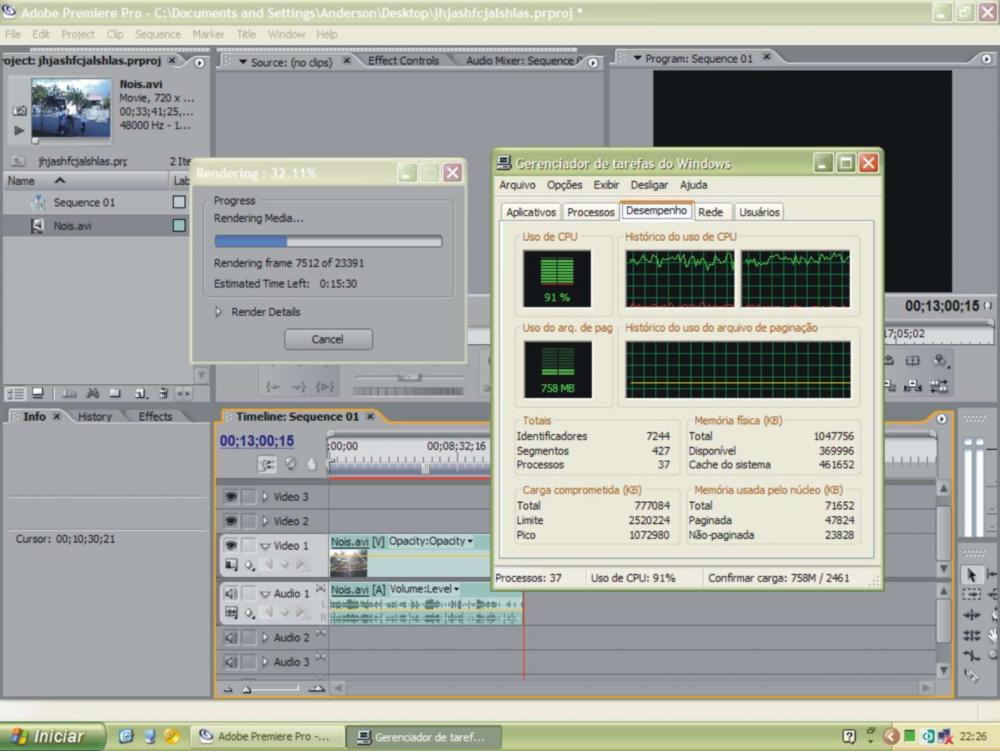1000x751 pixels.
Task: Click the Sequence 01 item icon
Action: 37,202
